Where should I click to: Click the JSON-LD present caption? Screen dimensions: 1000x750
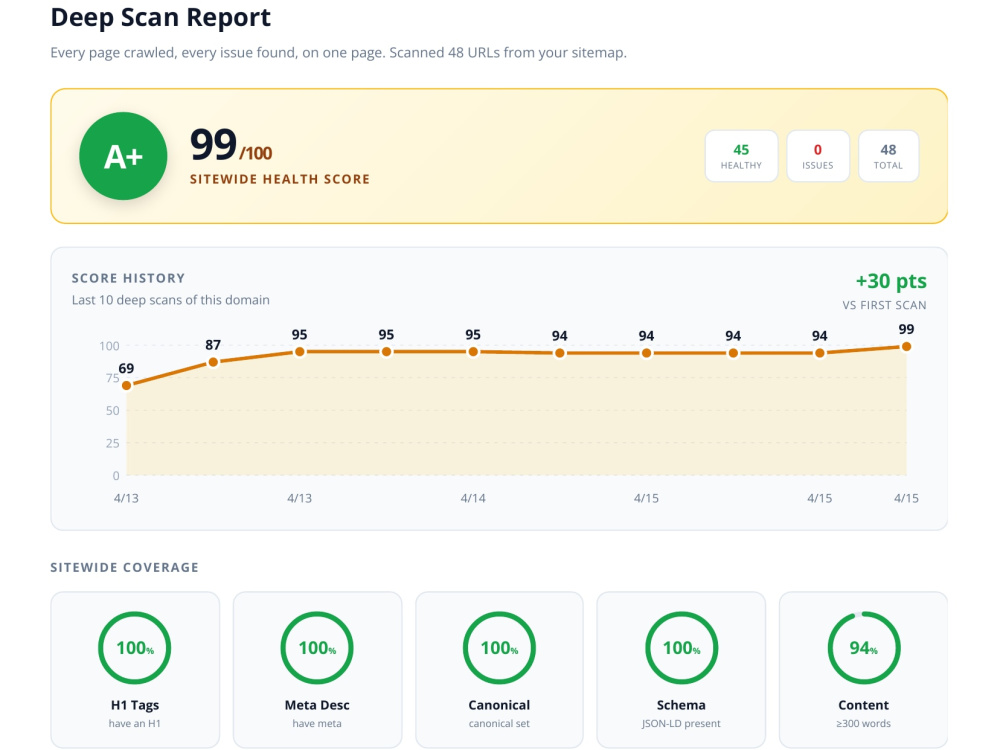(681, 724)
